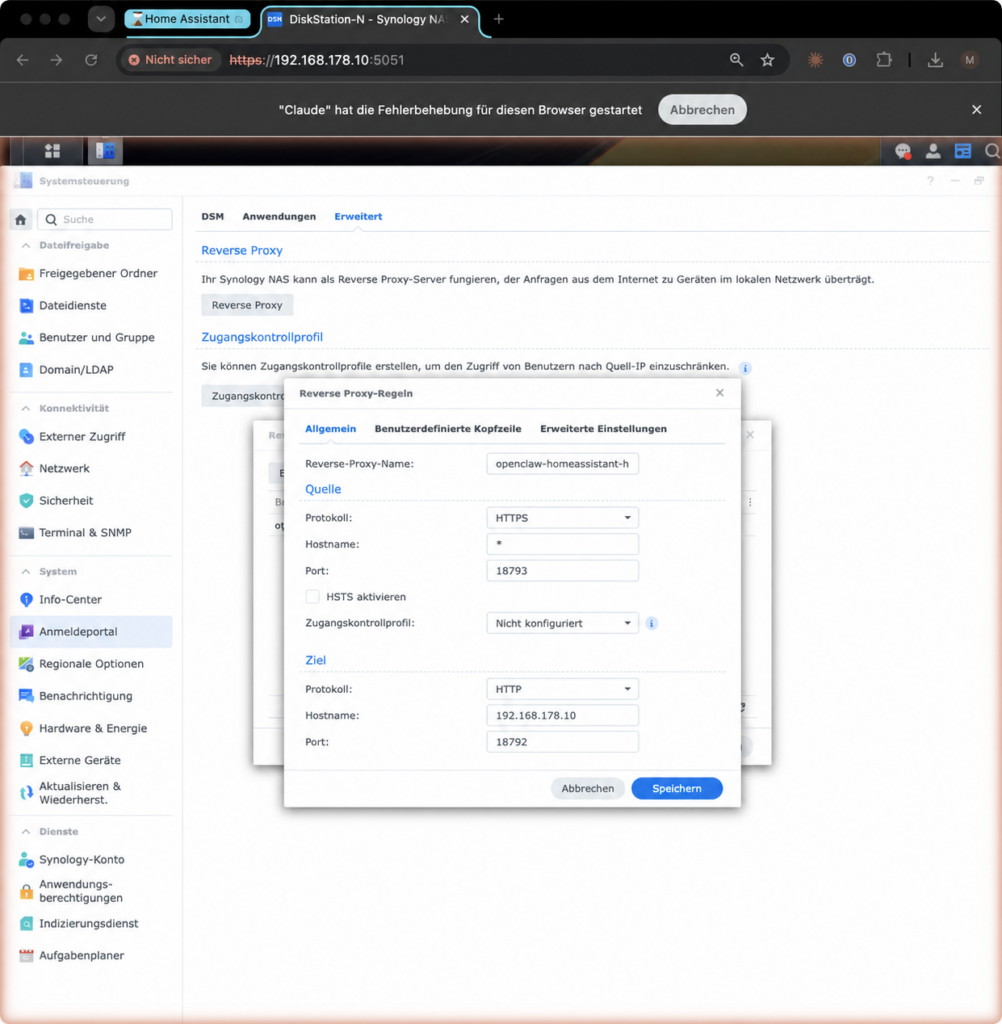Switch to Anwendungen tab
Screen dimensions: 1002x1024
pyautogui.click(x=279, y=216)
